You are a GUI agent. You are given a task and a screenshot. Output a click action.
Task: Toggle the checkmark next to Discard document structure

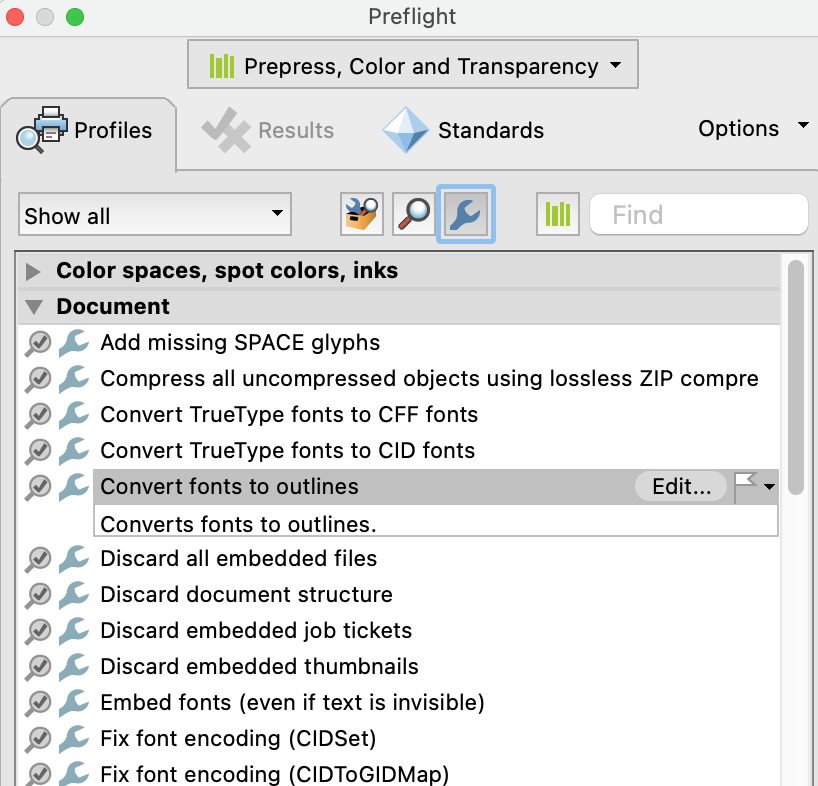point(38,595)
